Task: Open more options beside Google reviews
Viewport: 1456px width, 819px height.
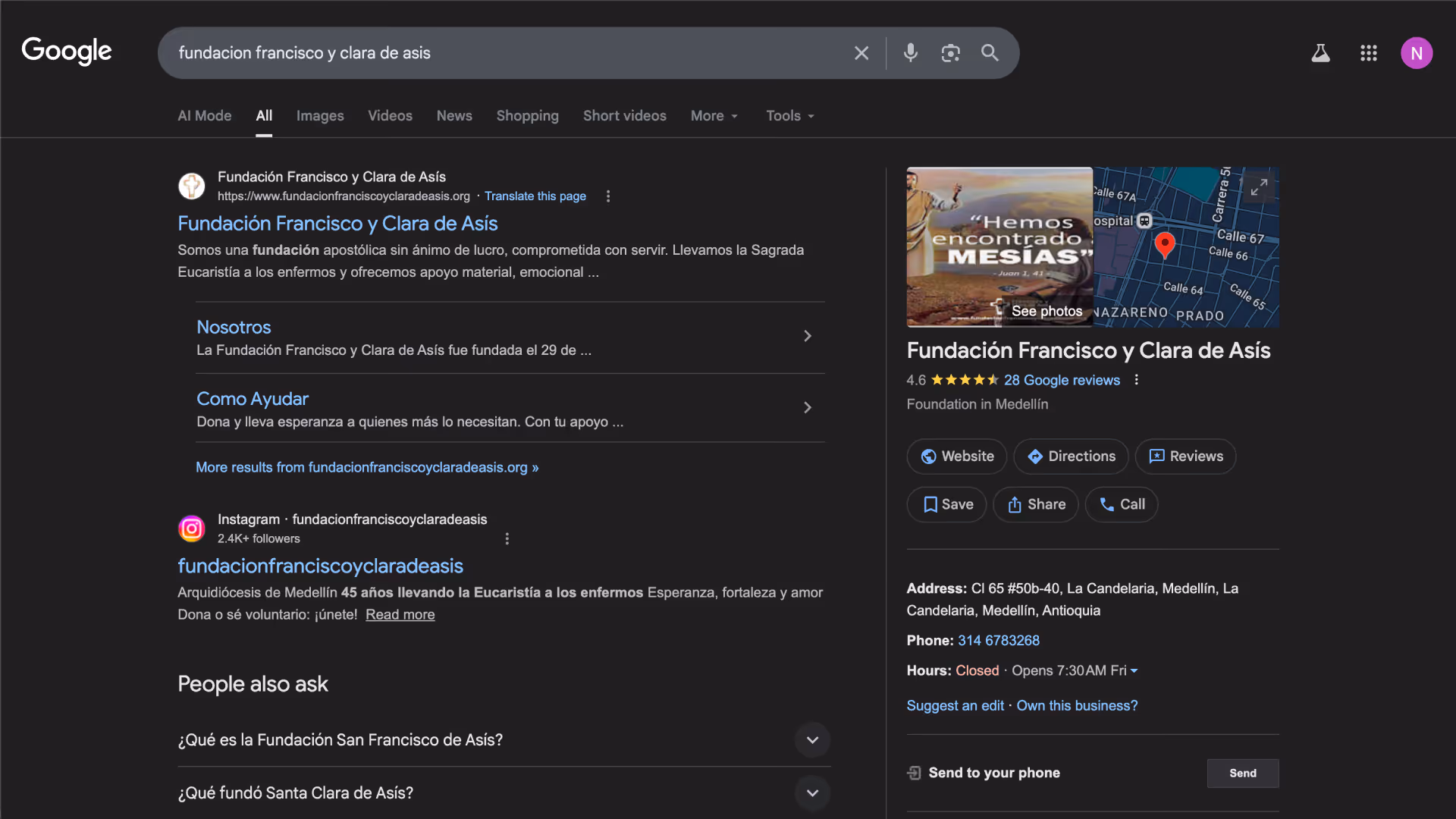Action: (1136, 380)
